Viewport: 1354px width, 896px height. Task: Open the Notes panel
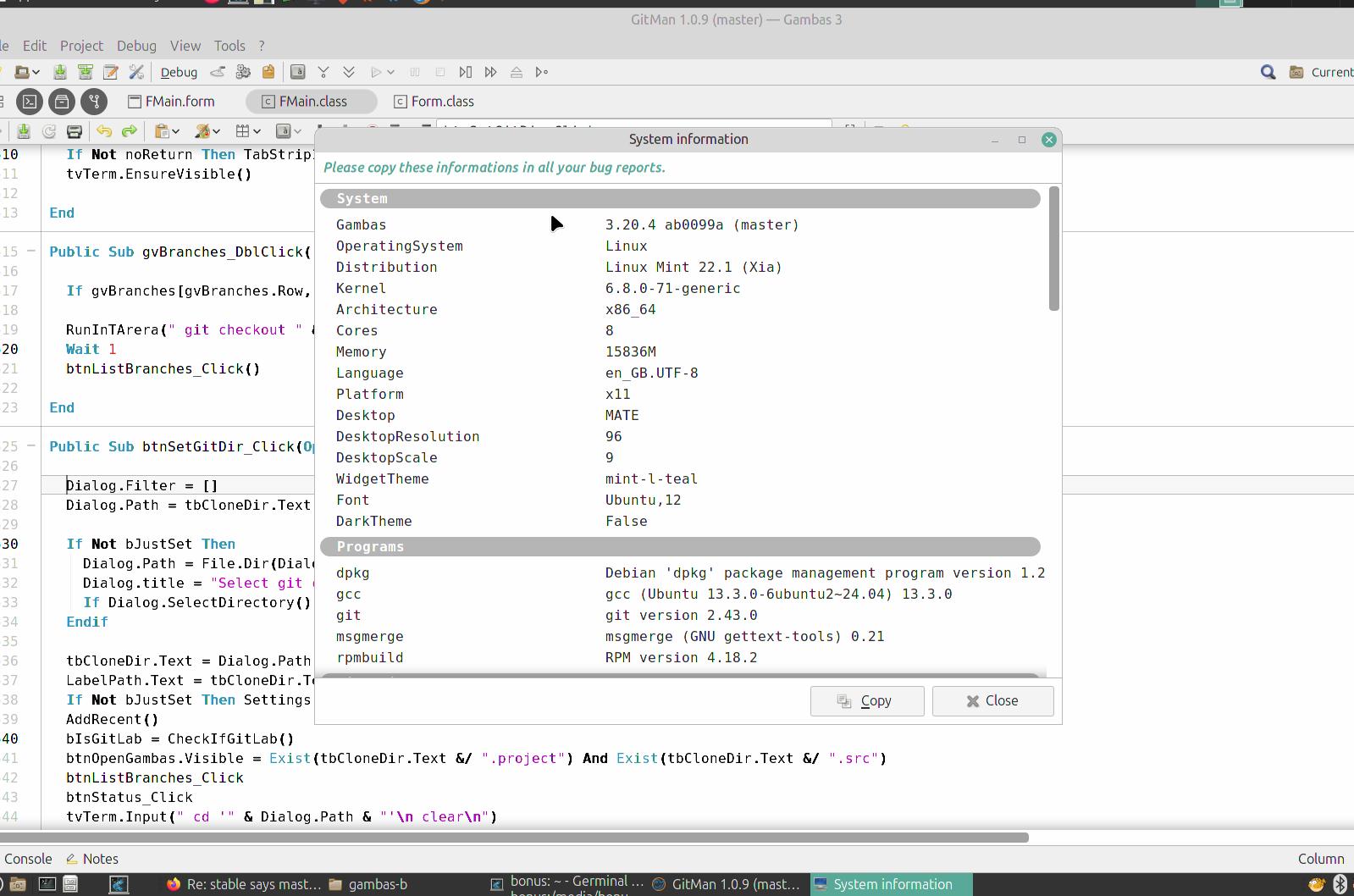(x=92, y=859)
